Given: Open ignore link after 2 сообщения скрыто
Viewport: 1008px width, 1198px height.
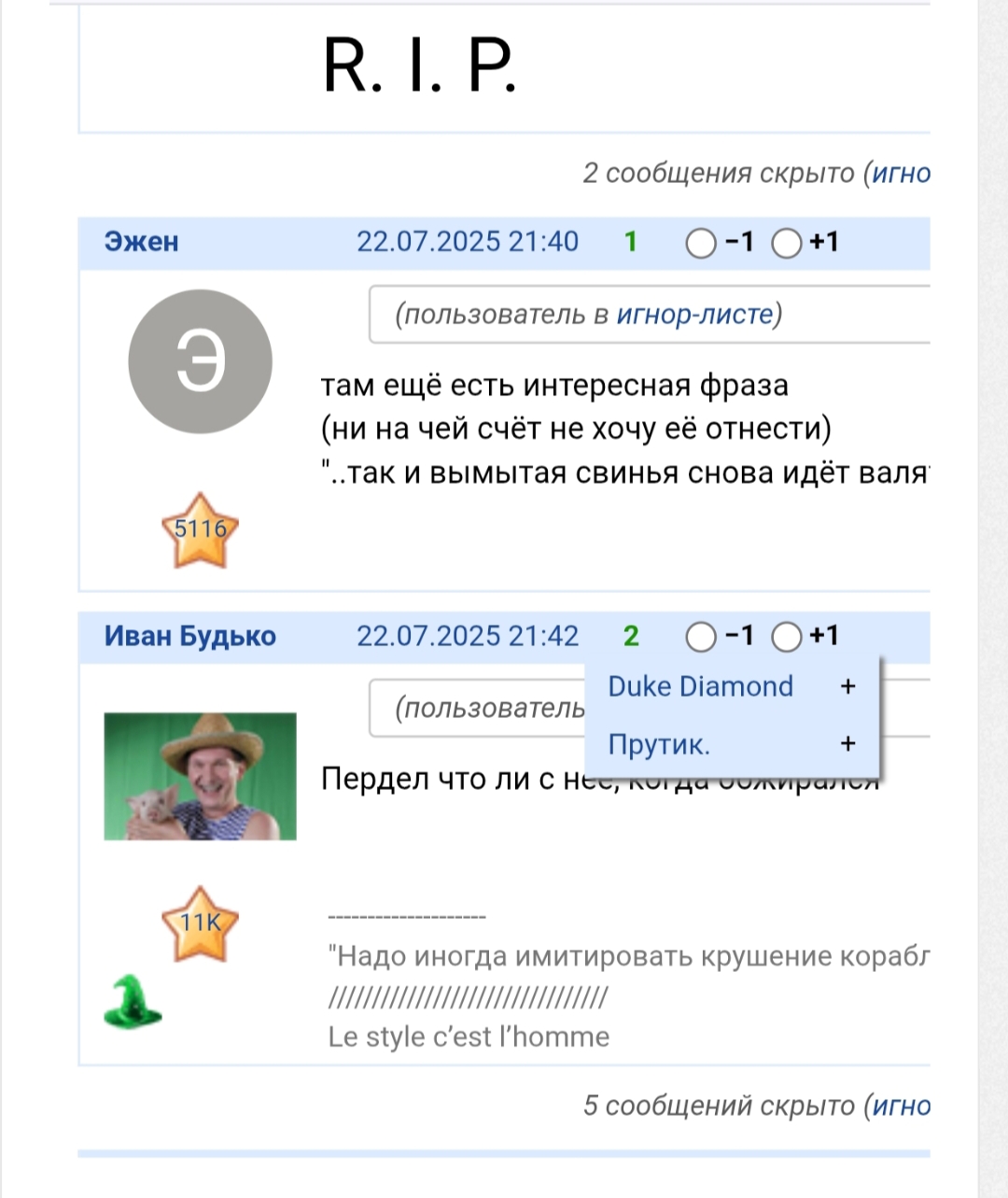Looking at the screenshot, I should (901, 174).
